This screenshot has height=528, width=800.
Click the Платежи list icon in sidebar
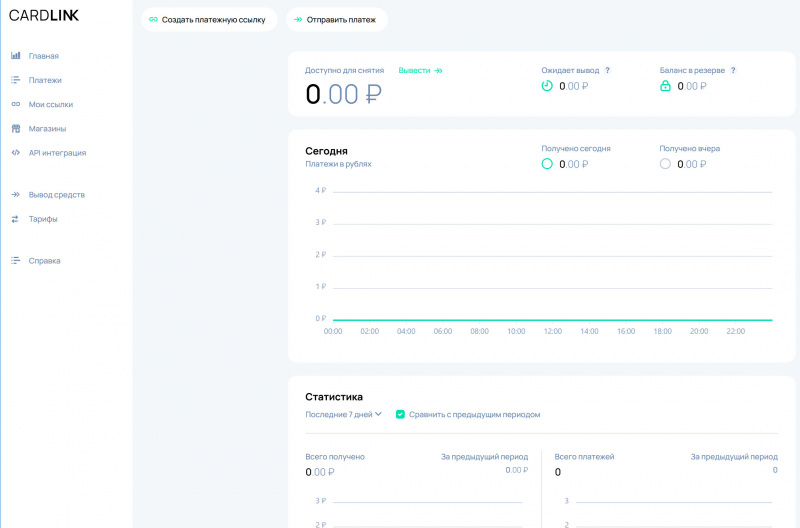pos(15,80)
